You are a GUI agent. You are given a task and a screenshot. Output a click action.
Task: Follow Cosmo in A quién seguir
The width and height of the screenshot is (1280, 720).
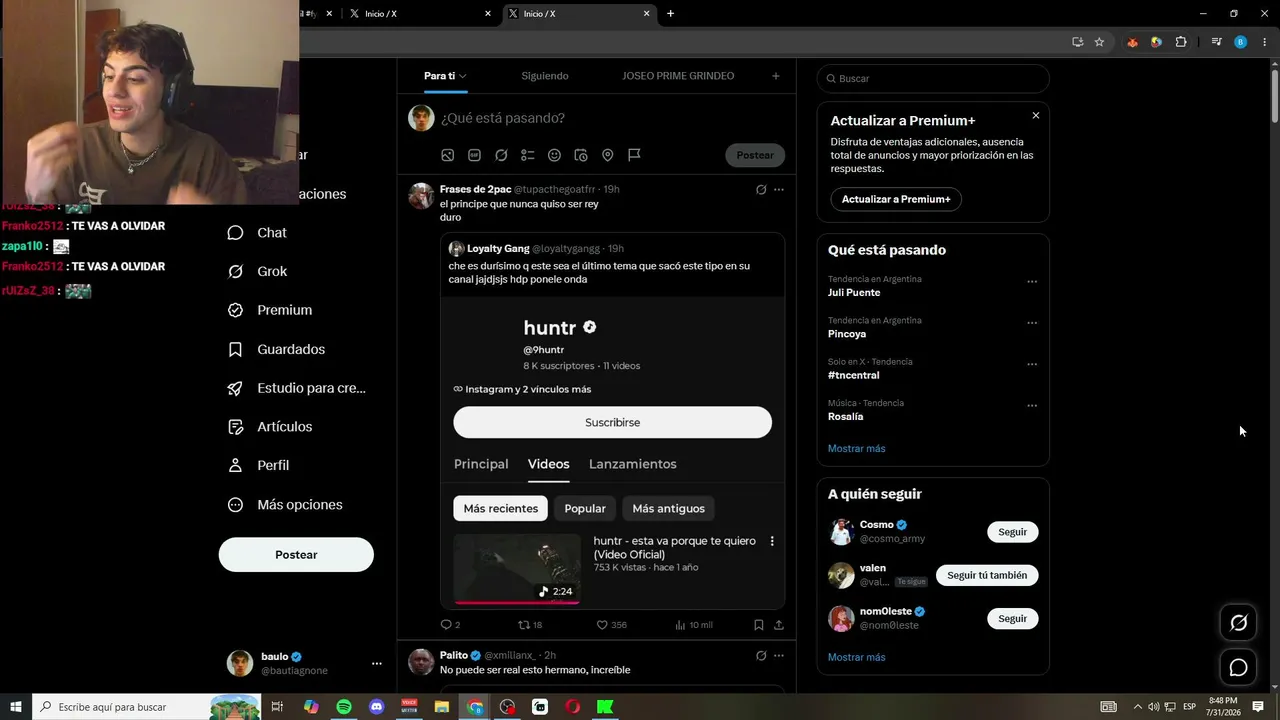[x=1012, y=532]
